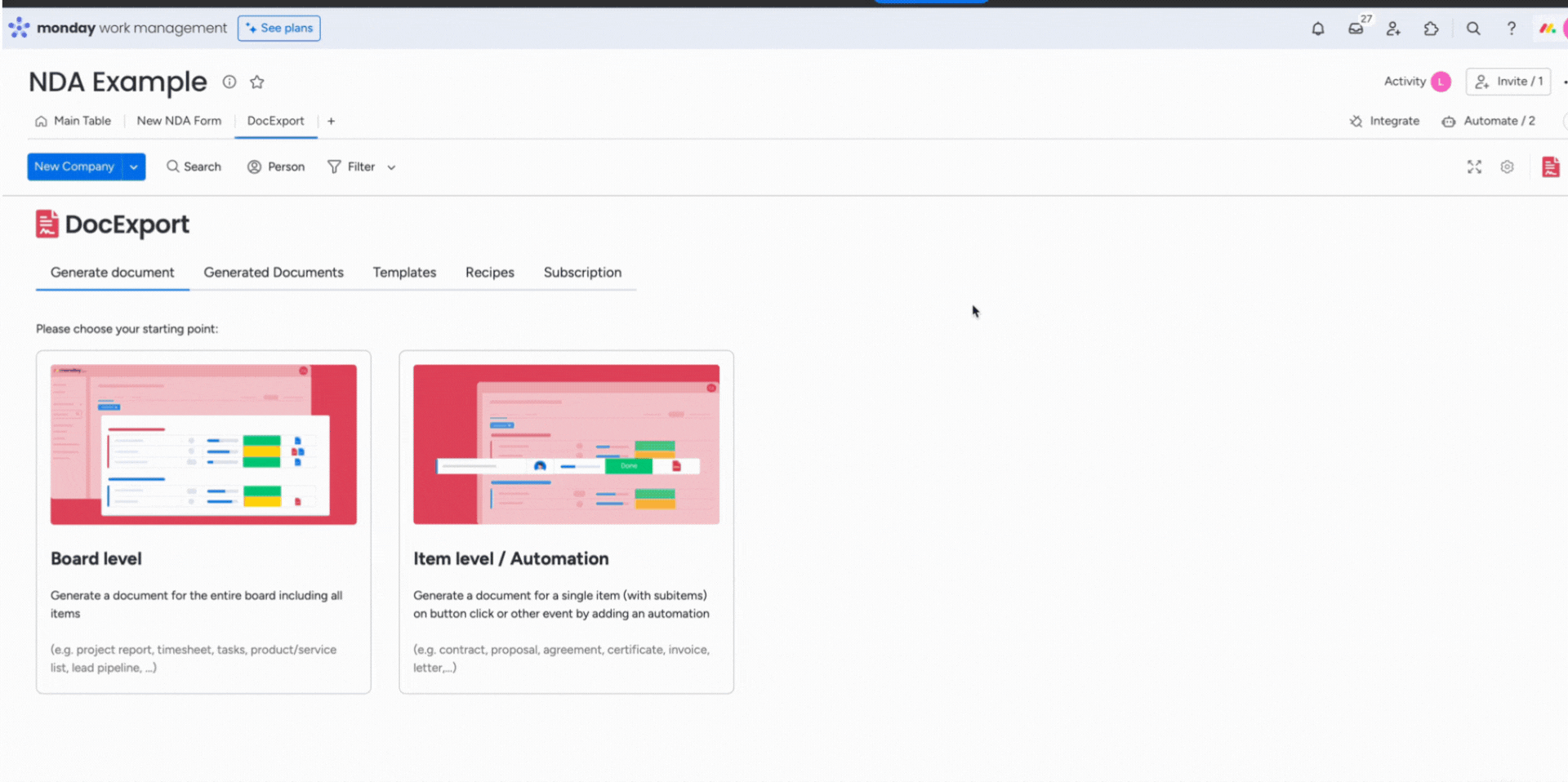Select the Board level thumbnail image

(x=203, y=445)
